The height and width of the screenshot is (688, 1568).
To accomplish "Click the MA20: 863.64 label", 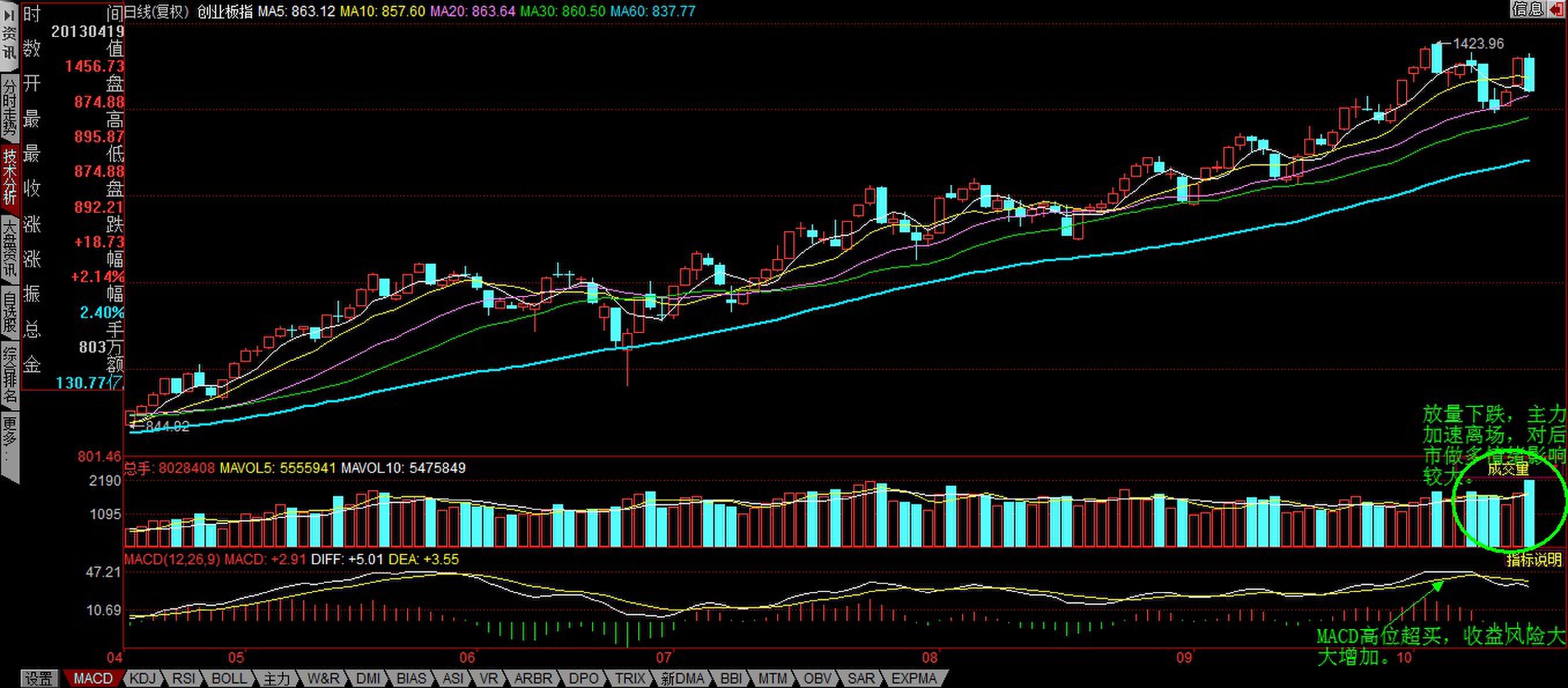I will pos(472,11).
